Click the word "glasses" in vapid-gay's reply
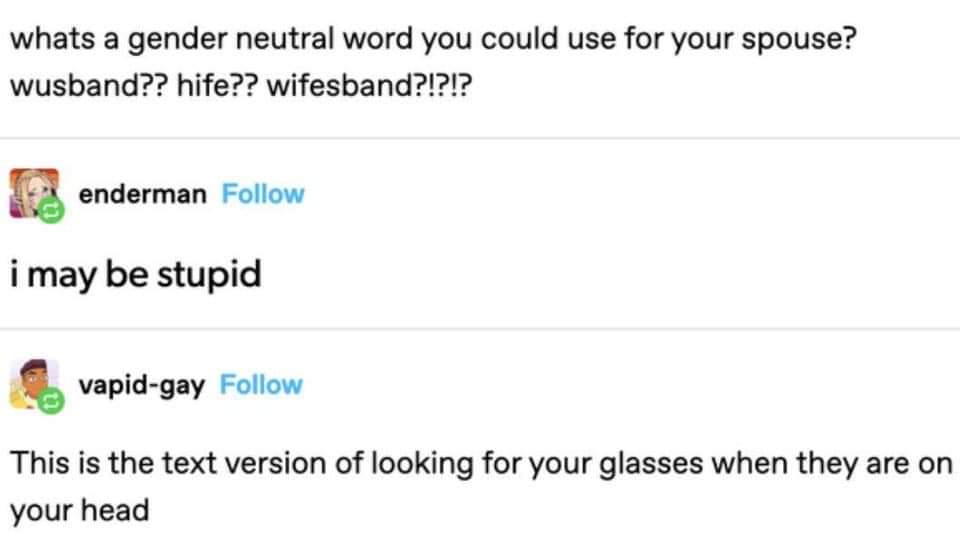This screenshot has width=960, height=533. [651, 464]
